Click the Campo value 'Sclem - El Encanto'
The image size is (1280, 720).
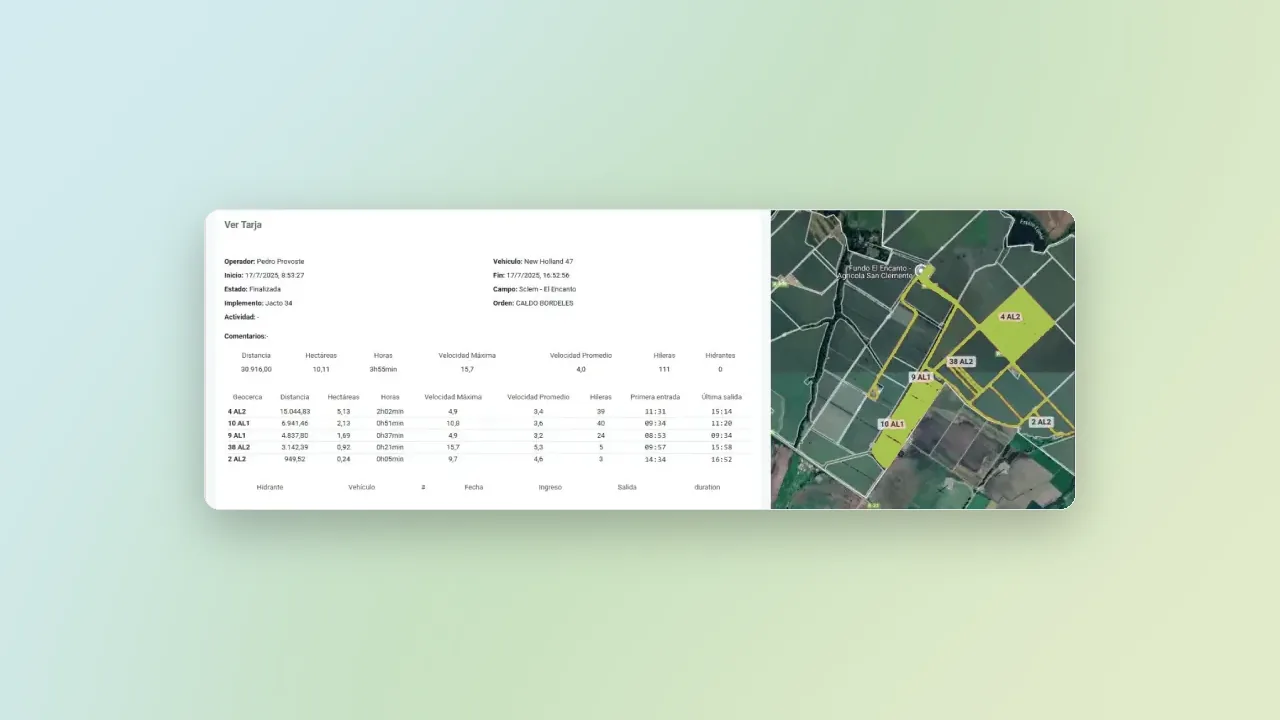(548, 289)
